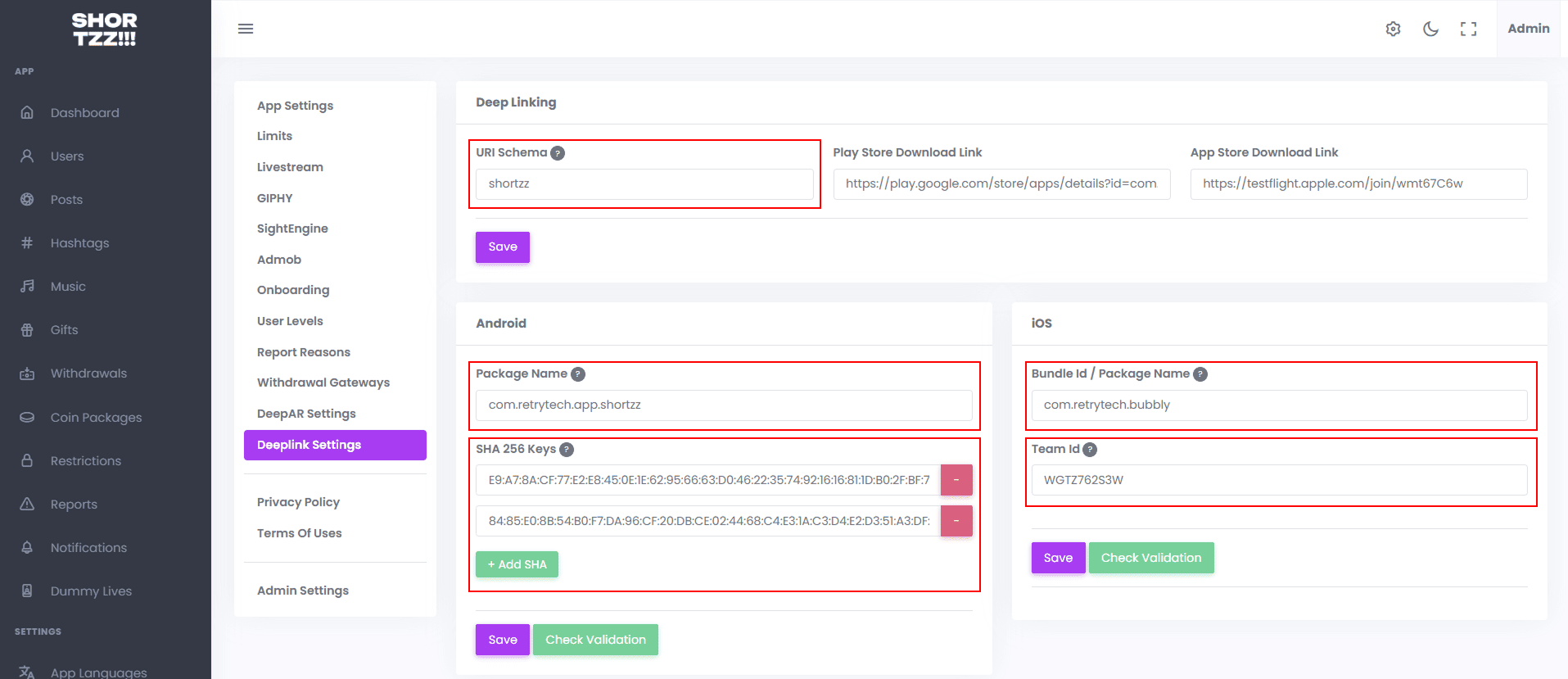Click the URI Schema help icon

click(x=558, y=153)
